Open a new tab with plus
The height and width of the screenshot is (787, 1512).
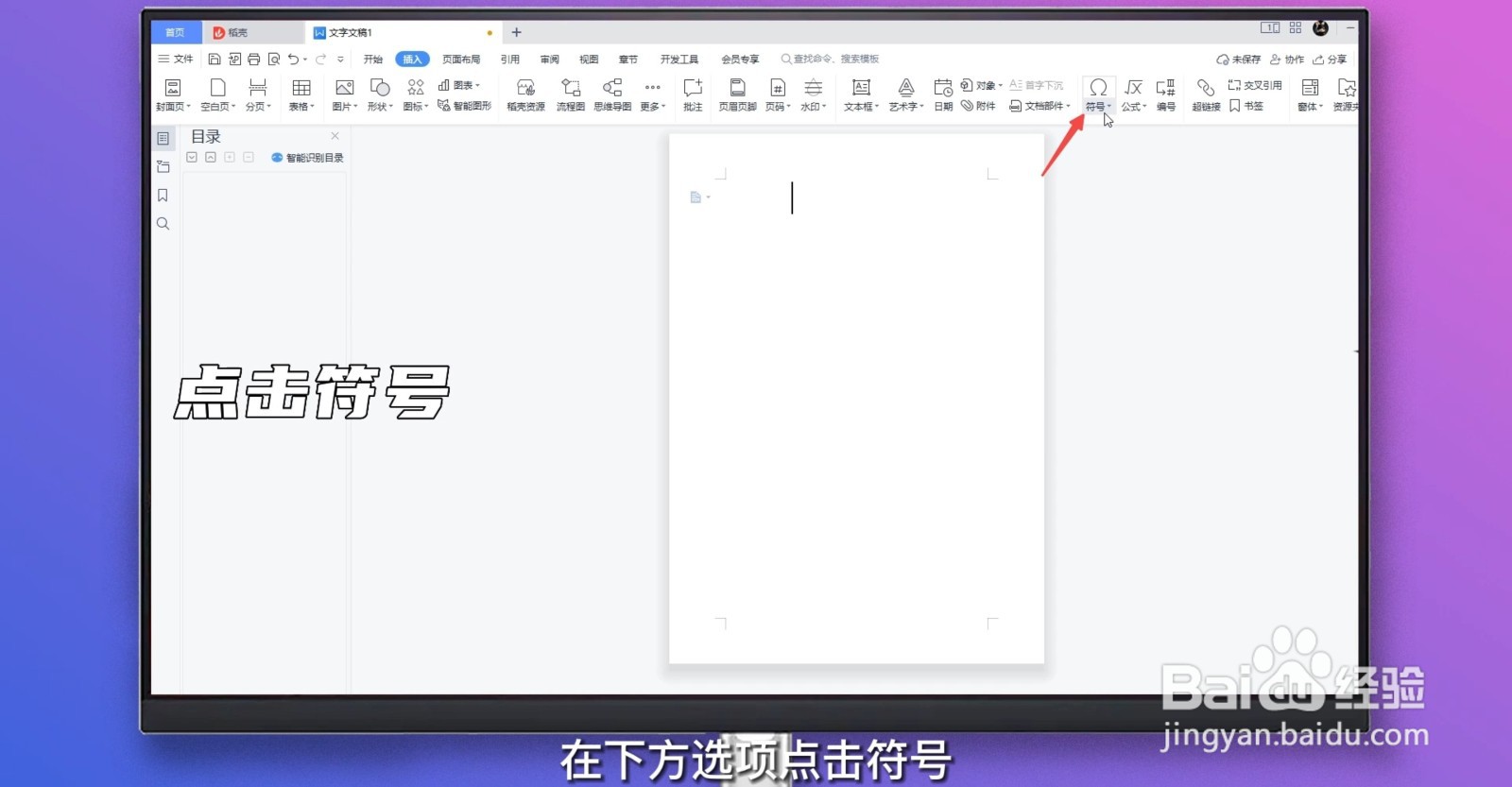click(517, 32)
